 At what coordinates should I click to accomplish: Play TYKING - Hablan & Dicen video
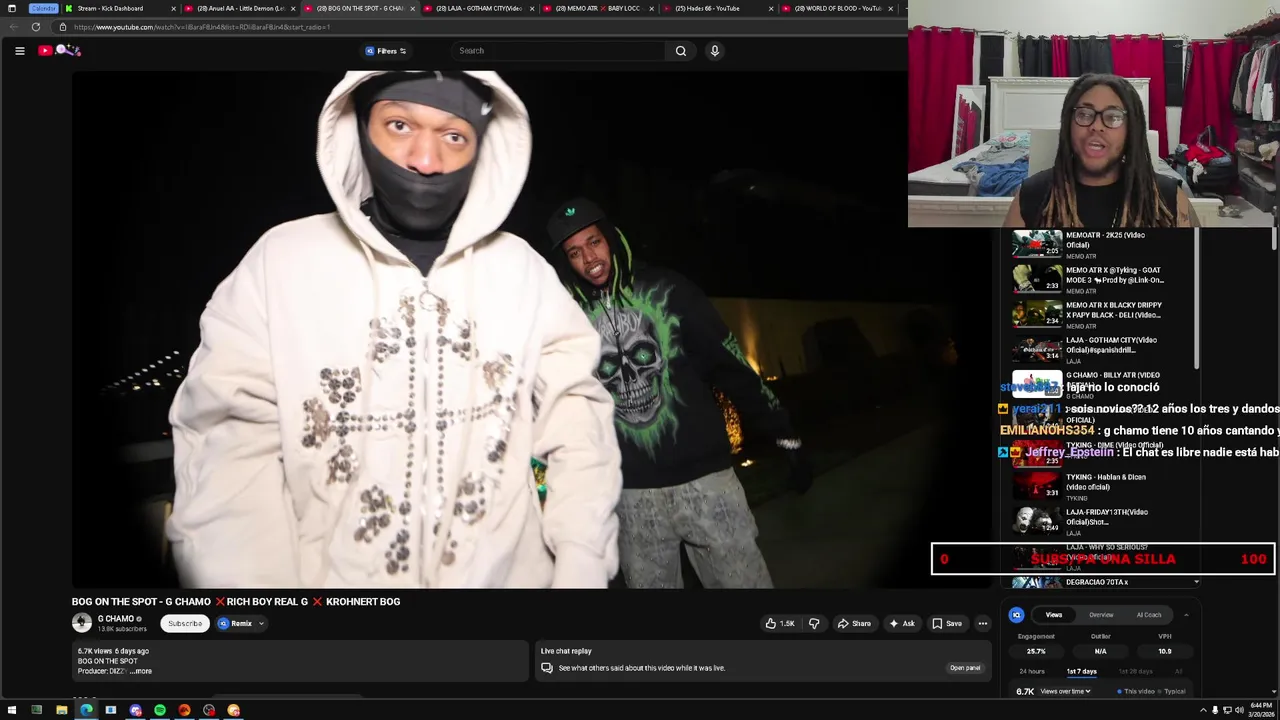point(1103,487)
